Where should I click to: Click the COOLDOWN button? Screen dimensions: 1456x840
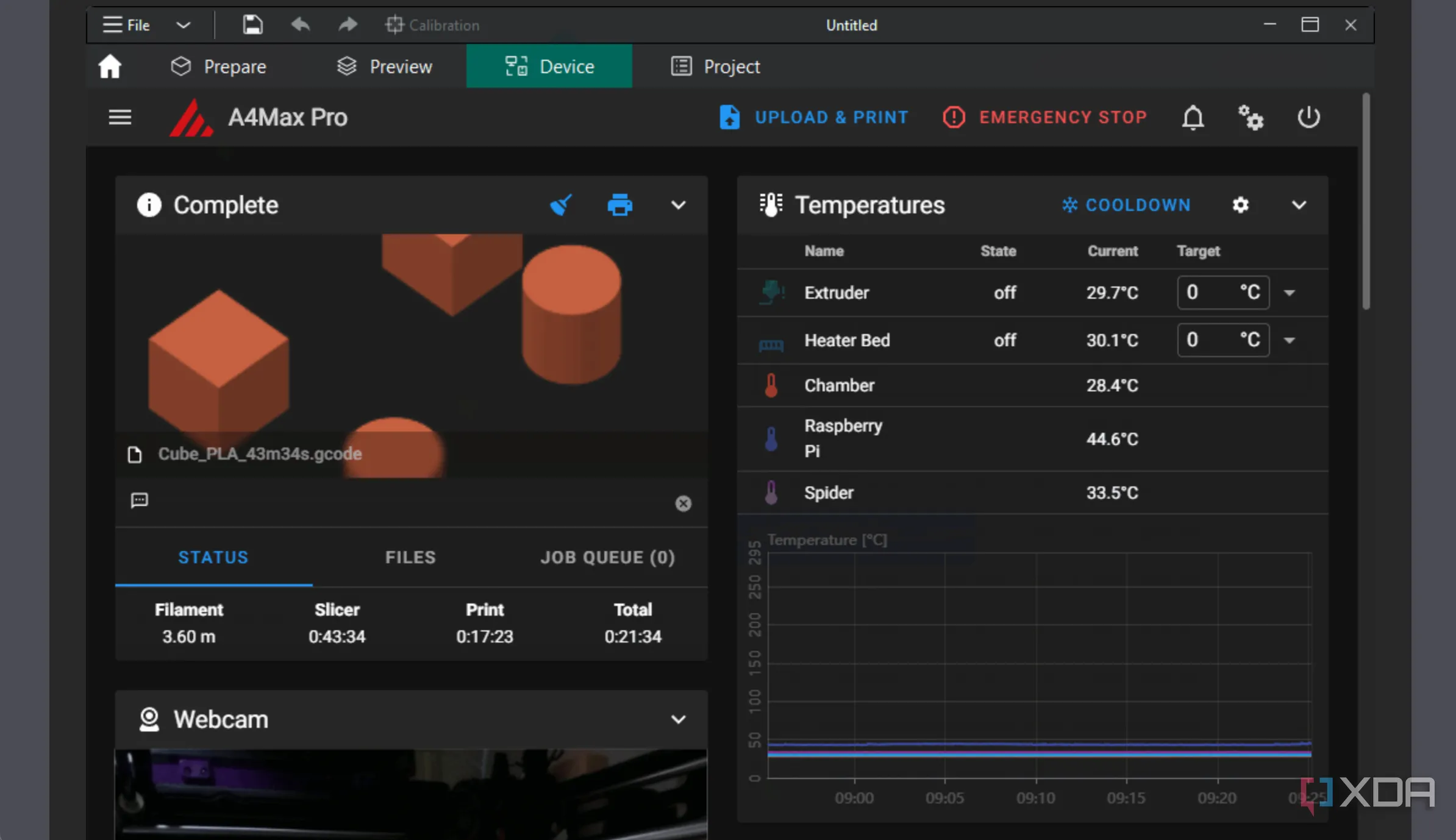click(1126, 205)
